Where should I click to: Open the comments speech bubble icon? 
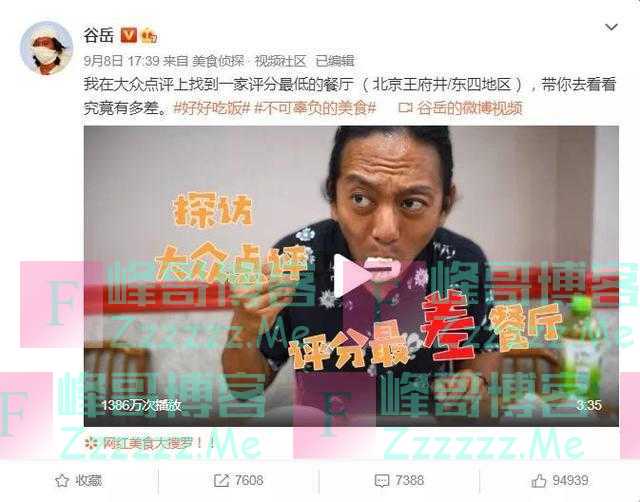pos(382,481)
